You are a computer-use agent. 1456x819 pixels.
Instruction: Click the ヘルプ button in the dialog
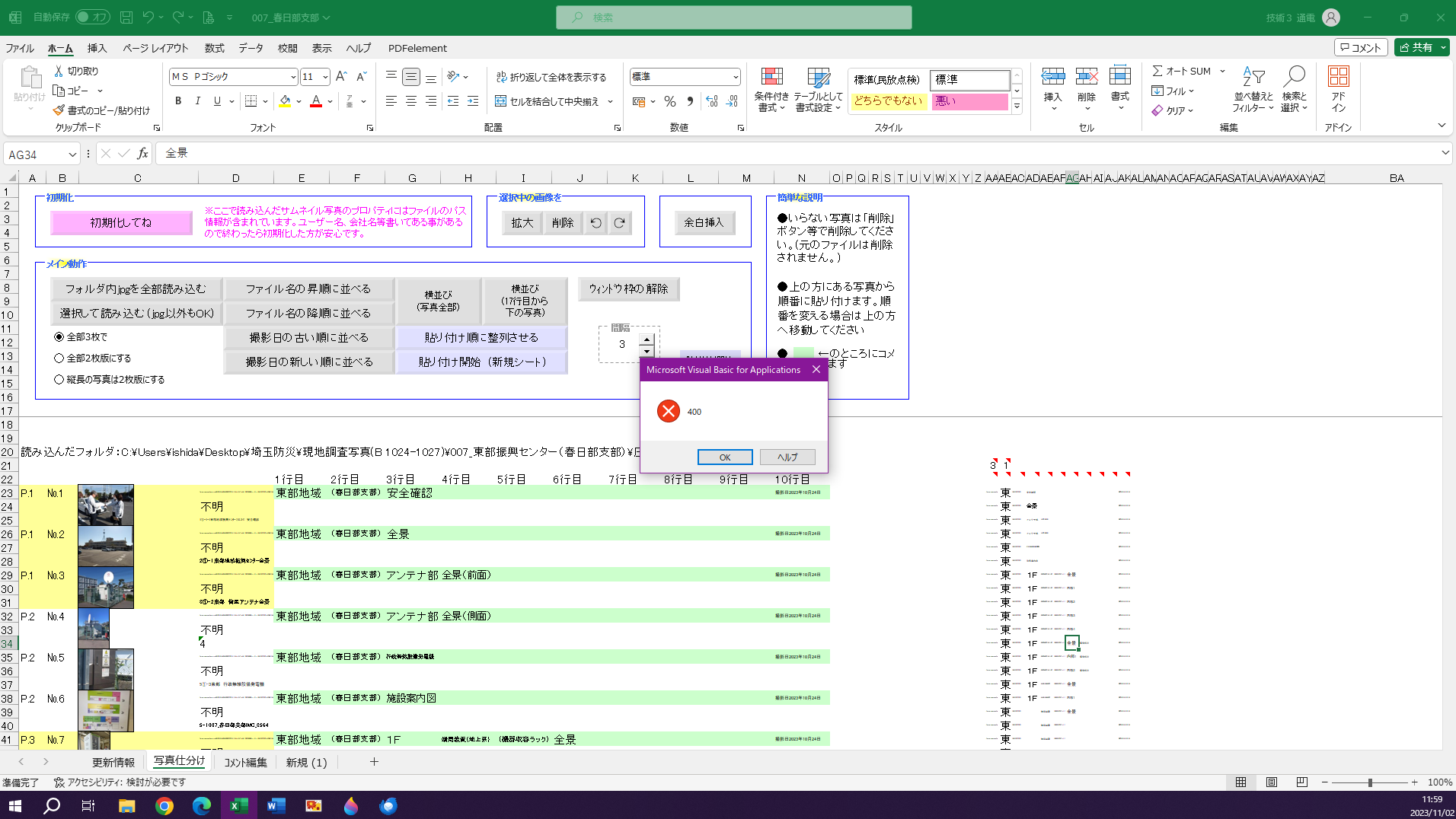tap(787, 457)
